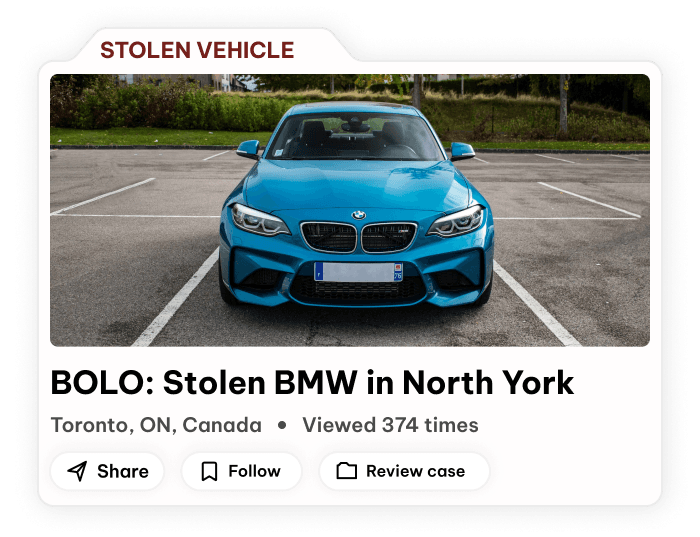Click the blurred front license plate

(x=358, y=272)
